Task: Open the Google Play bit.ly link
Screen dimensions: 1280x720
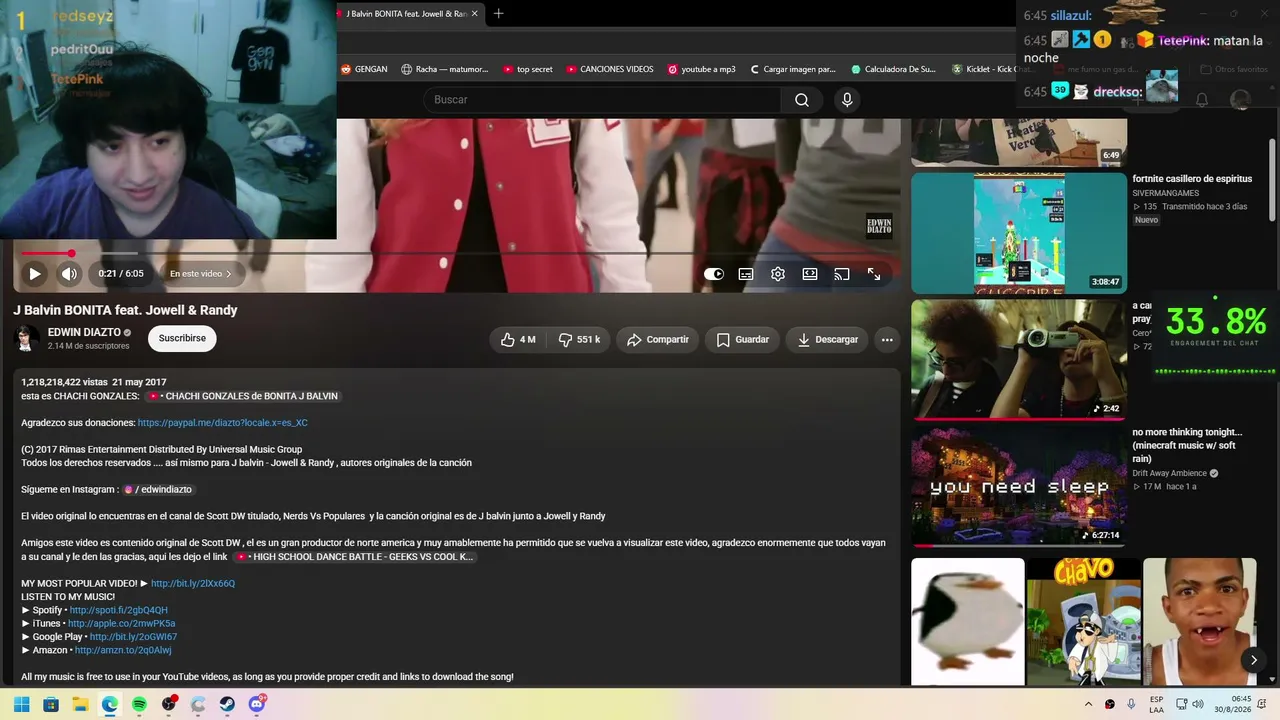Action: click(133, 637)
